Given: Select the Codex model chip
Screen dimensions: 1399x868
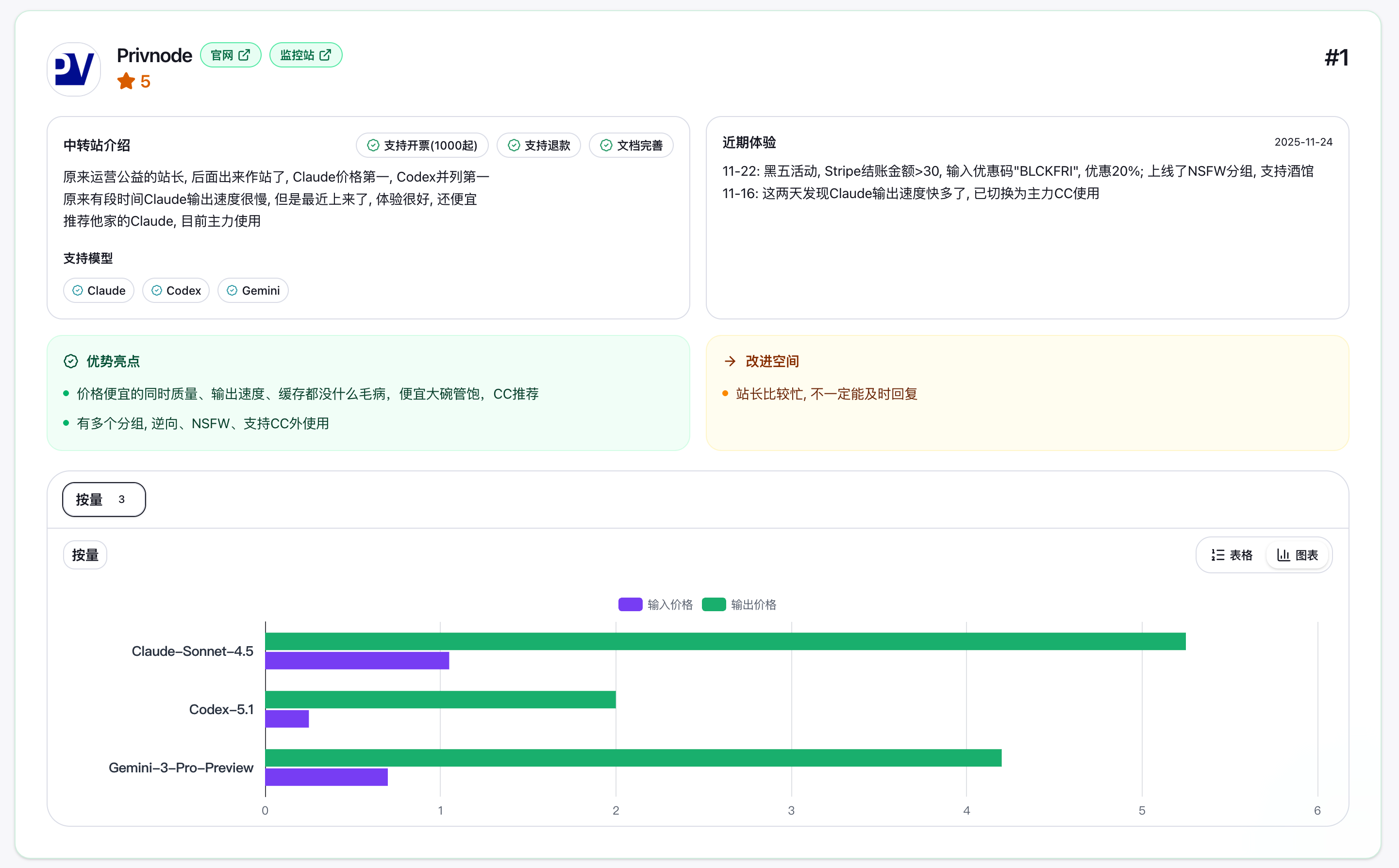Looking at the screenshot, I should point(176,290).
